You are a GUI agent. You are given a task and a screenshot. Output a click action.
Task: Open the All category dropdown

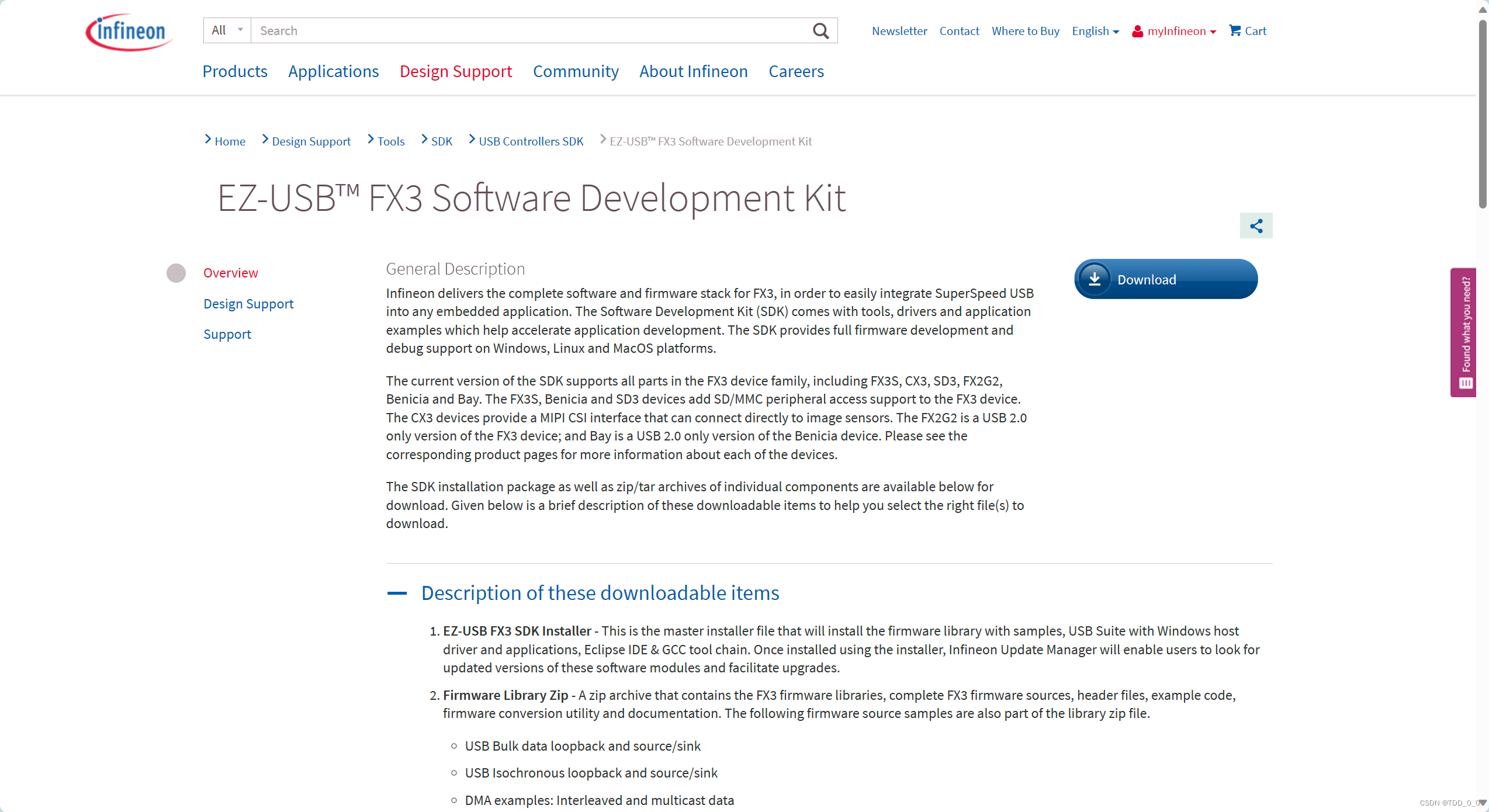click(227, 30)
